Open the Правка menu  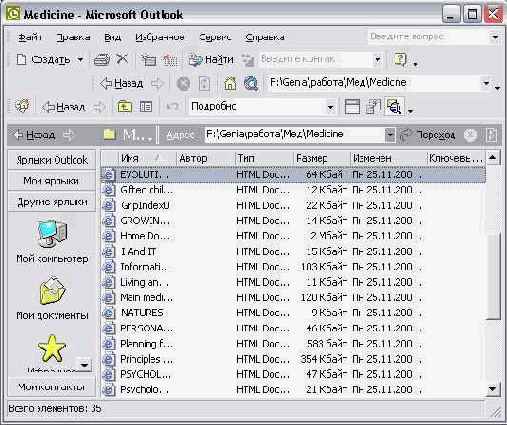(73, 37)
